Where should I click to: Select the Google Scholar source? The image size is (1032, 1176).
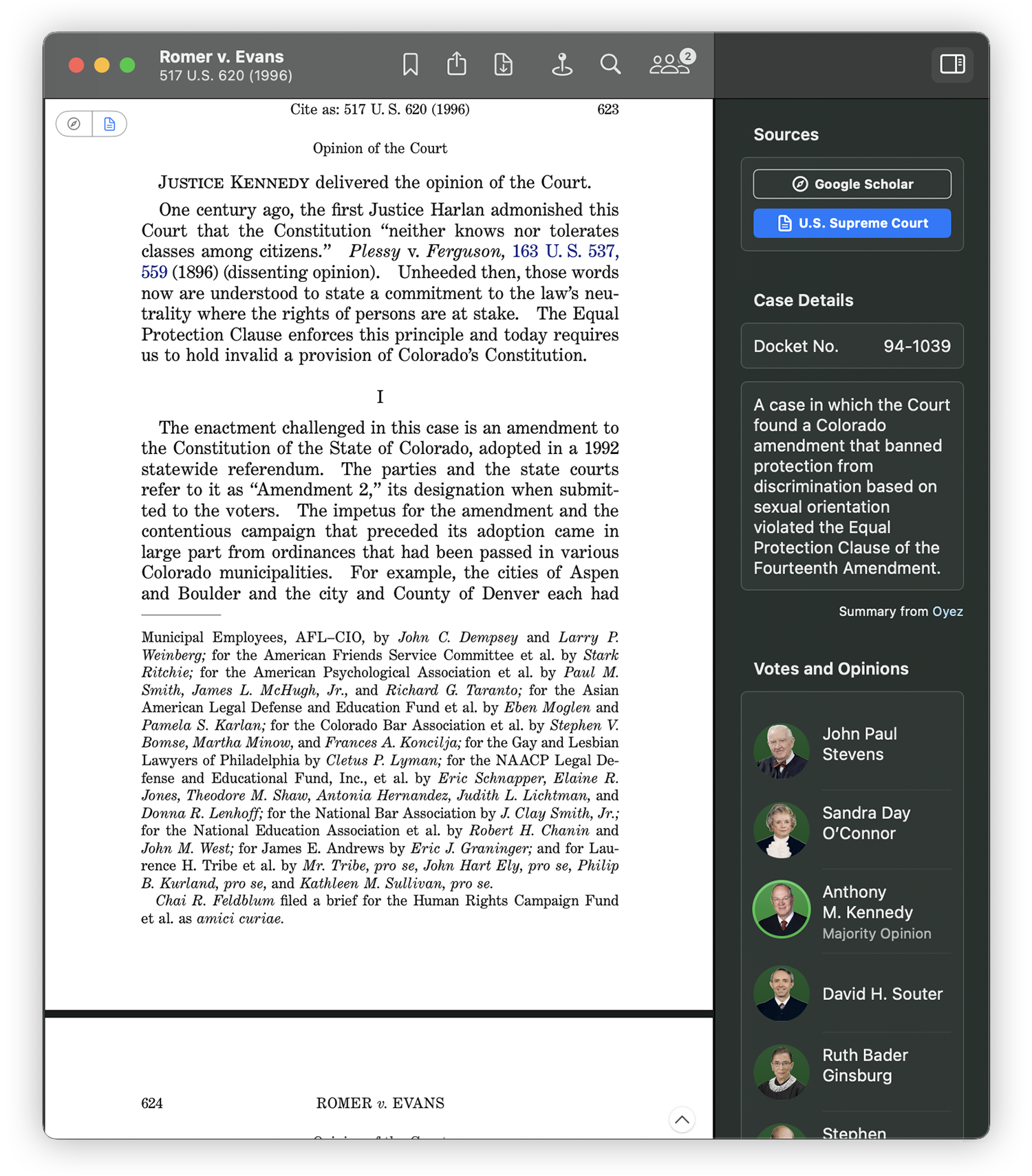(852, 184)
